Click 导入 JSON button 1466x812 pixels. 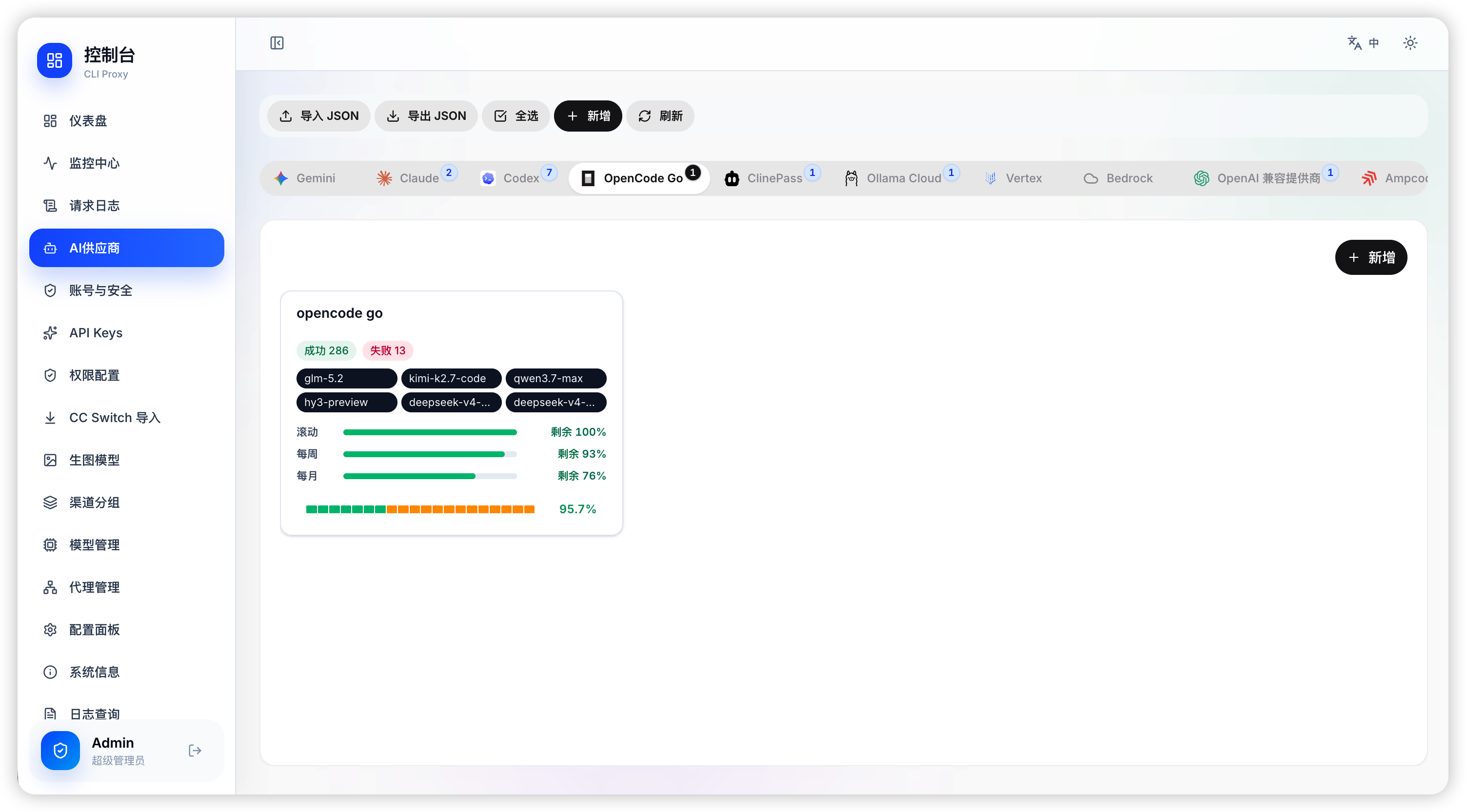[x=318, y=116]
